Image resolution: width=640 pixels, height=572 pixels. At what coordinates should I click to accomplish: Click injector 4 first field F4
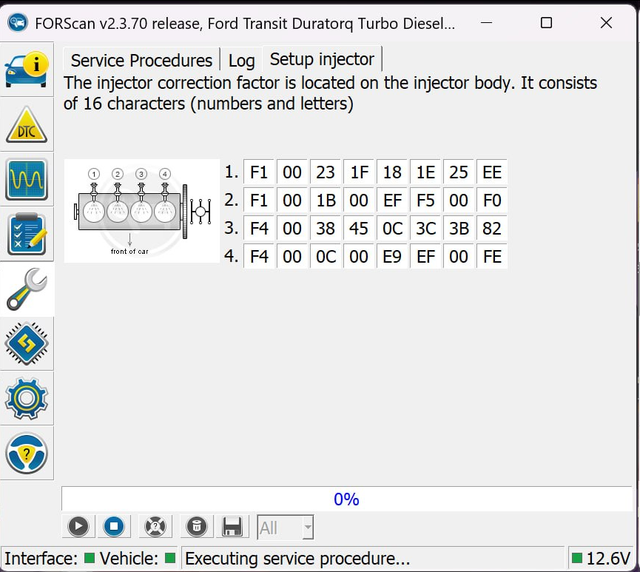tap(259, 256)
